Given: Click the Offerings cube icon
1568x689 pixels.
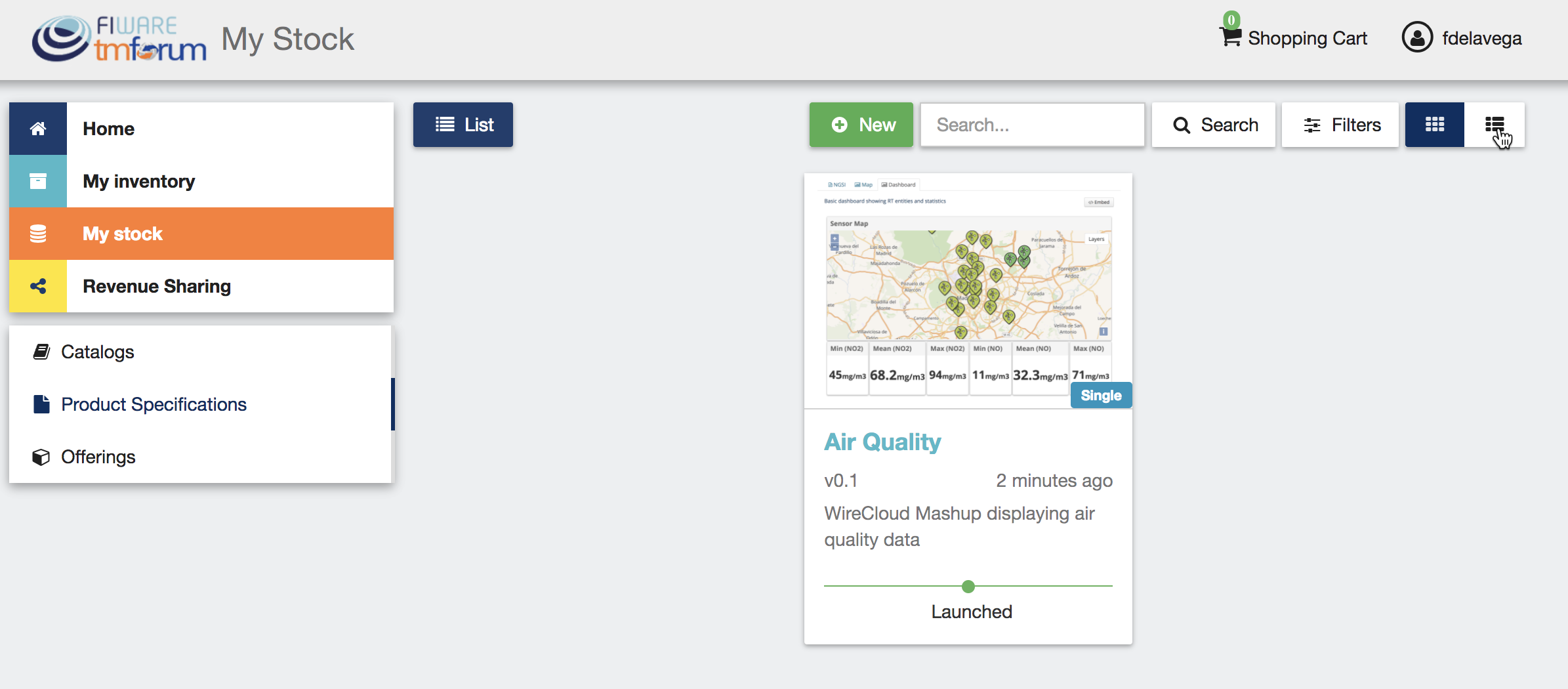Looking at the screenshot, I should pos(41,457).
